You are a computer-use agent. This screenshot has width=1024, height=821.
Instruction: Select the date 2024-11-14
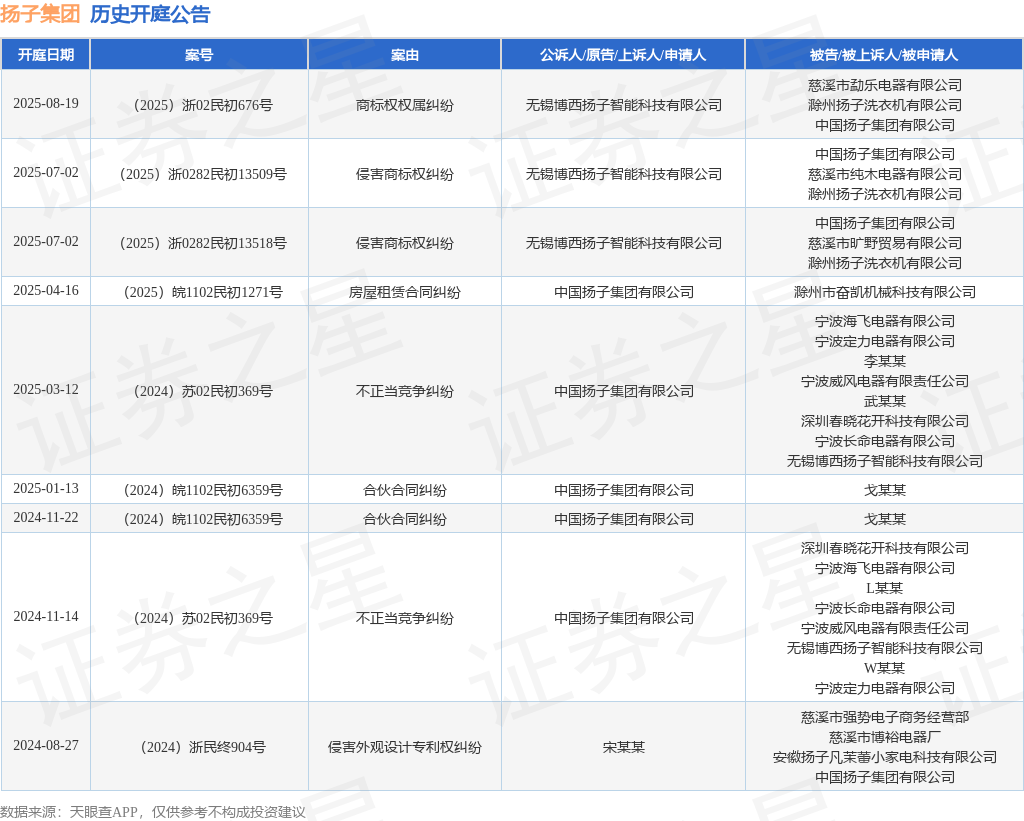pos(46,617)
